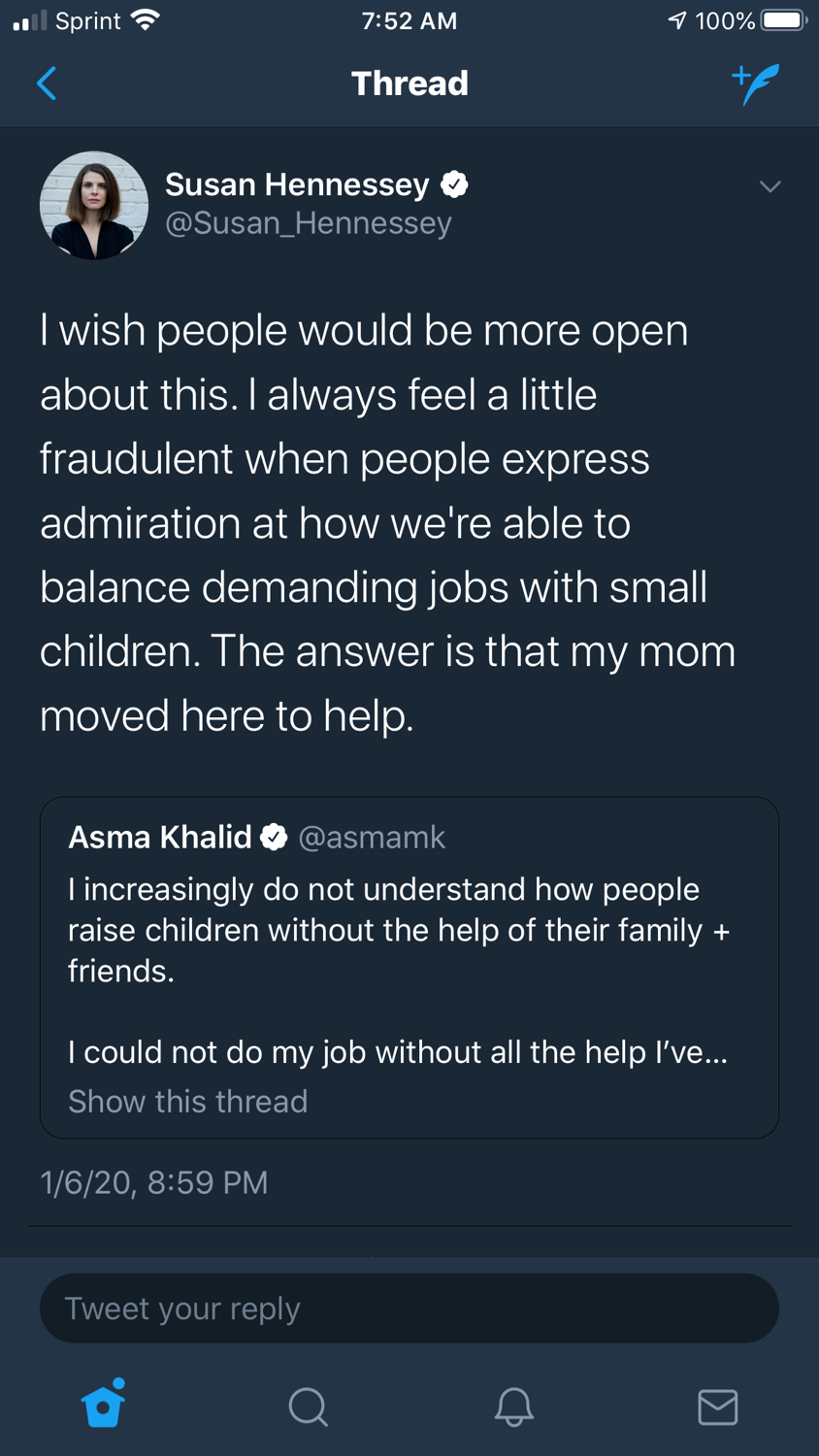Image resolution: width=819 pixels, height=1456 pixels.
Task: Click Susan Hennessey's verified badge
Action: coord(454,184)
